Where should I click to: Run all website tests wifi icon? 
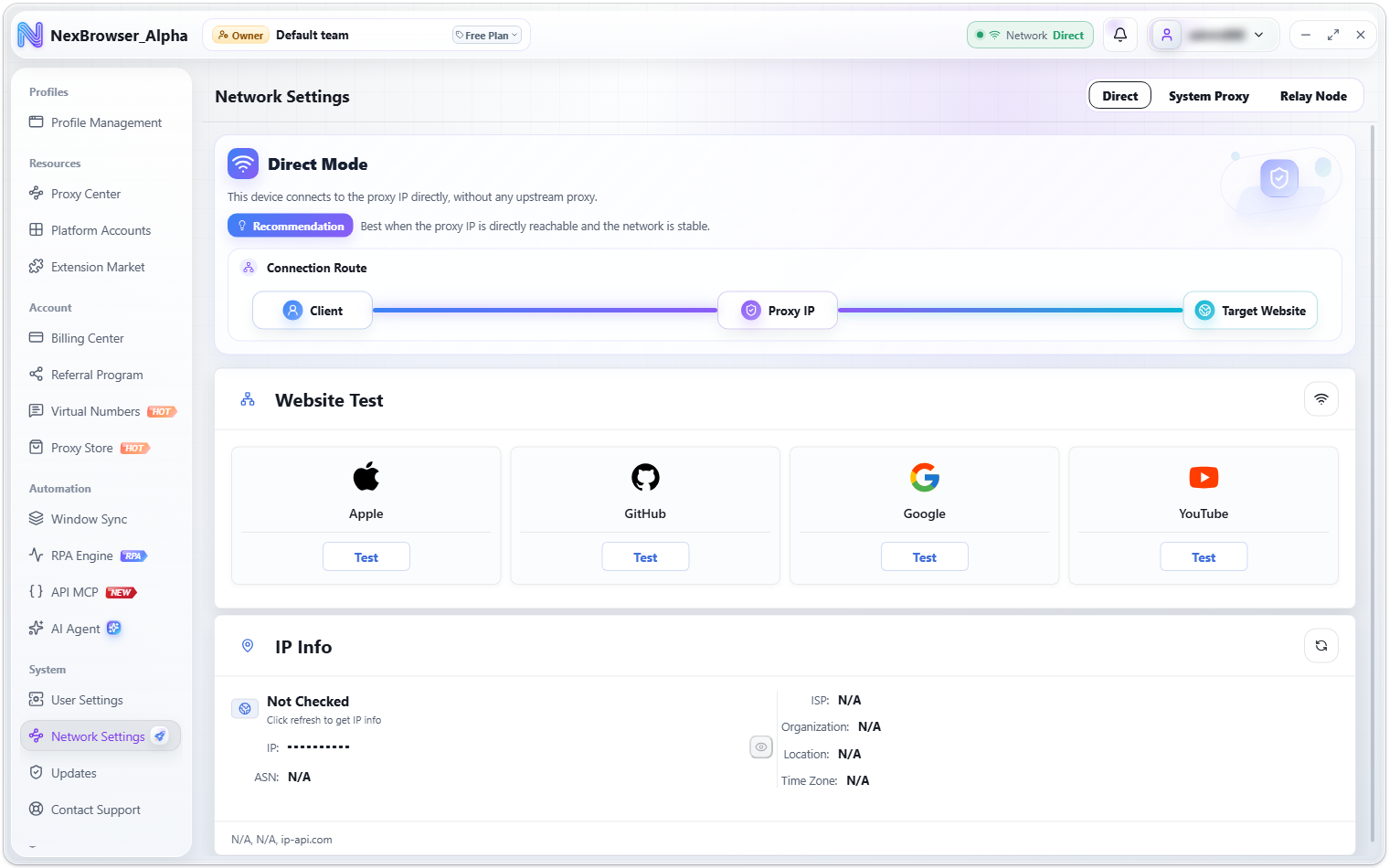(x=1321, y=399)
